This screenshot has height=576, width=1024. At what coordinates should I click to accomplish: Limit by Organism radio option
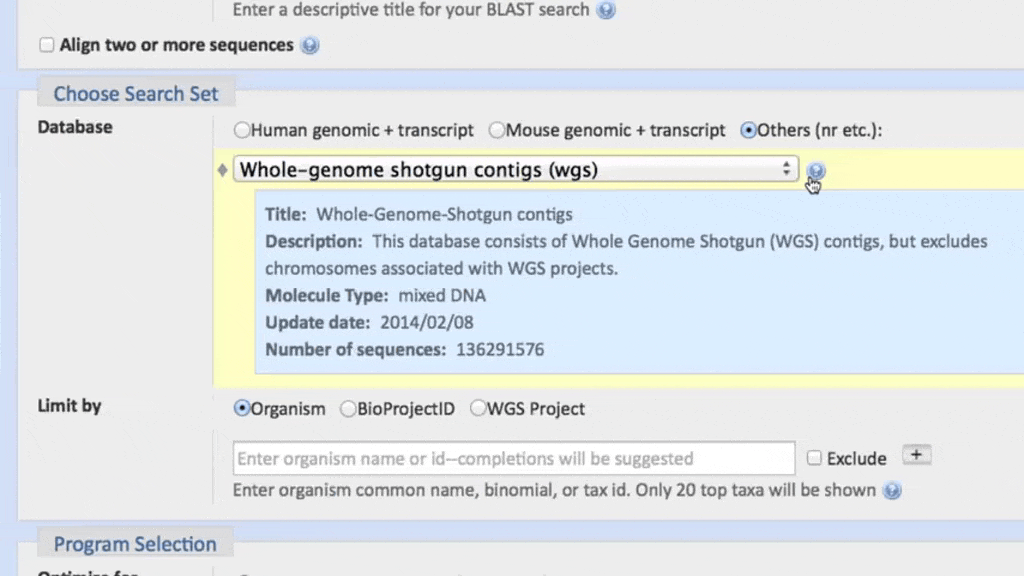coord(241,408)
